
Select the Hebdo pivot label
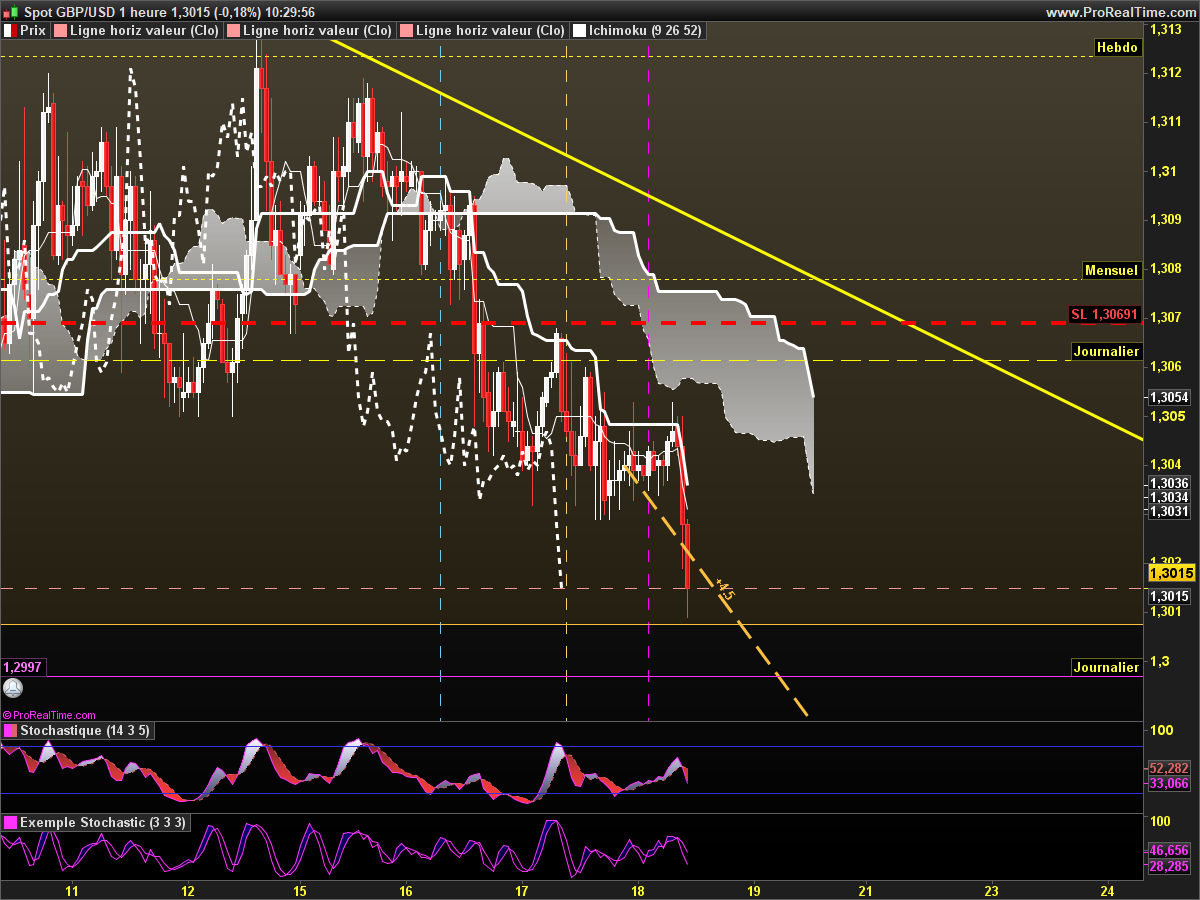tap(1117, 47)
